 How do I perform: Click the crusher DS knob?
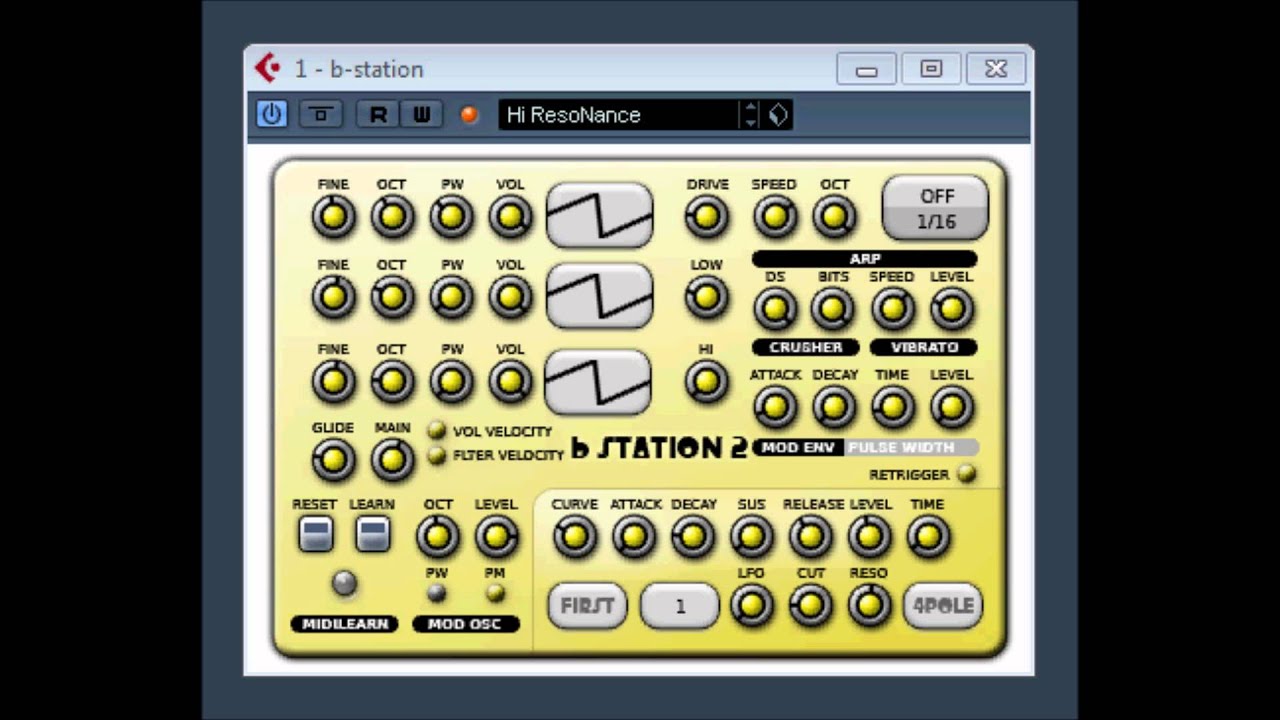point(774,309)
